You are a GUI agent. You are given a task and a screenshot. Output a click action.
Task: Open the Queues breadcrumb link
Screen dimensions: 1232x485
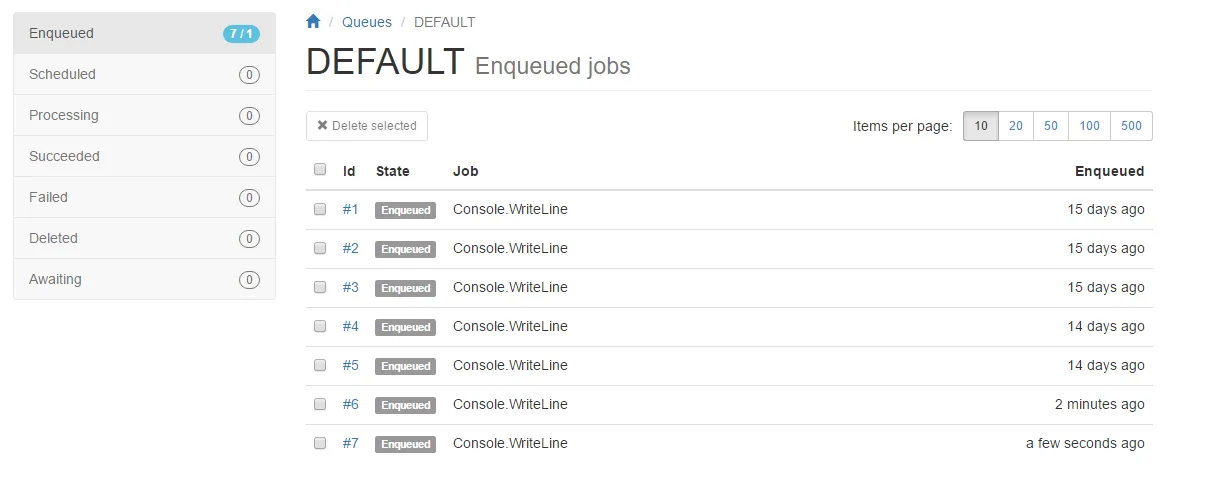tap(367, 22)
